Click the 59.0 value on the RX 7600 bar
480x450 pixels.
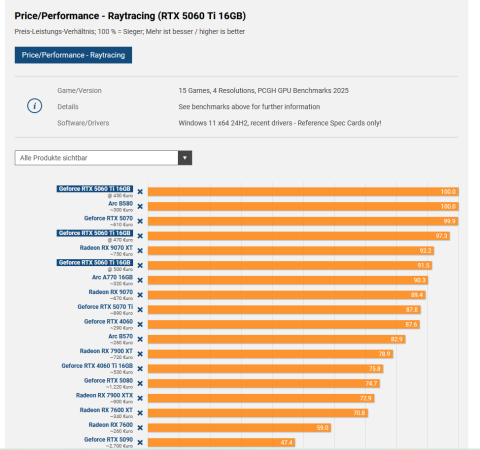pyautogui.click(x=323, y=428)
